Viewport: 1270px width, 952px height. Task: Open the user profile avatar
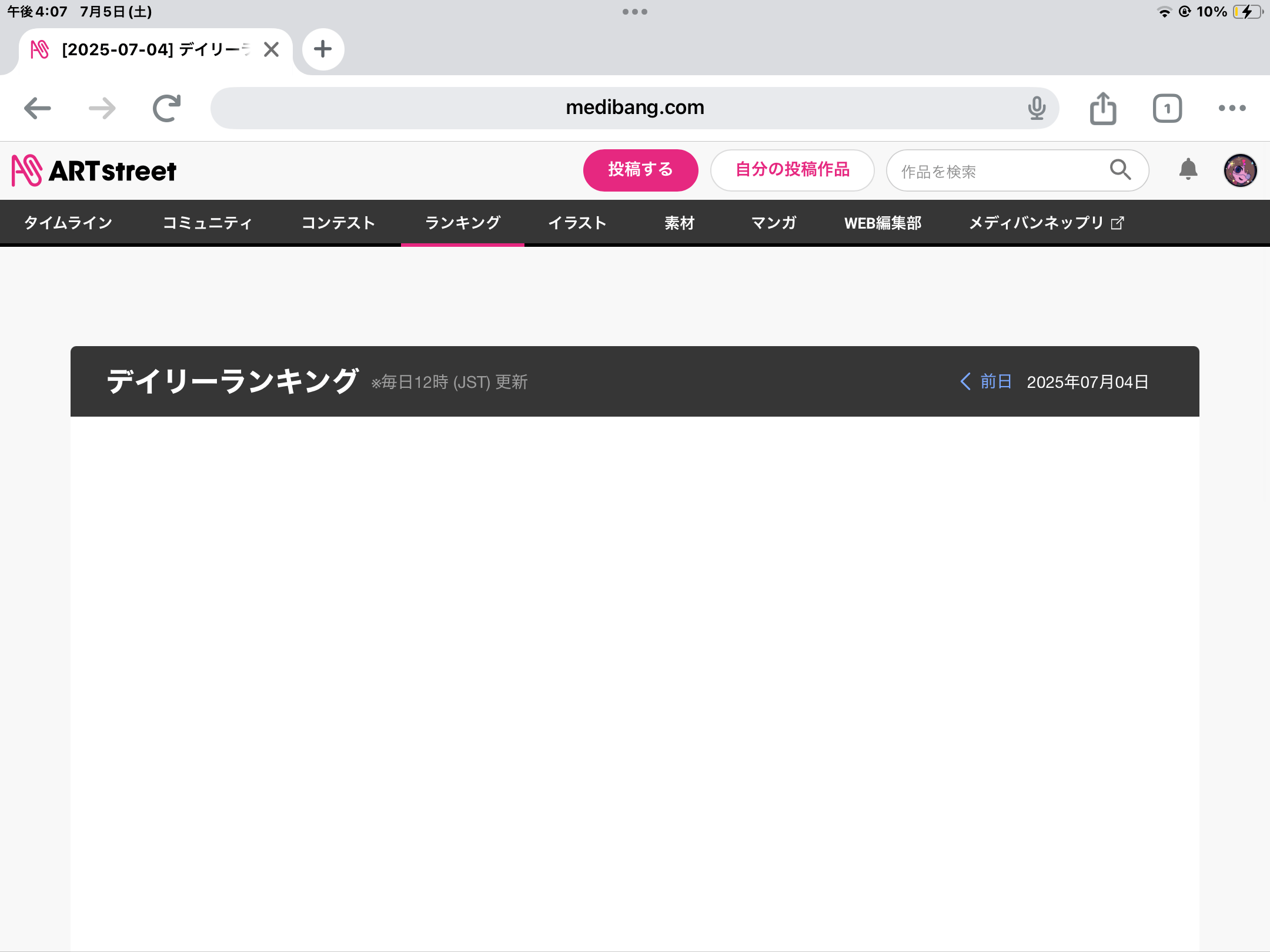(x=1240, y=170)
